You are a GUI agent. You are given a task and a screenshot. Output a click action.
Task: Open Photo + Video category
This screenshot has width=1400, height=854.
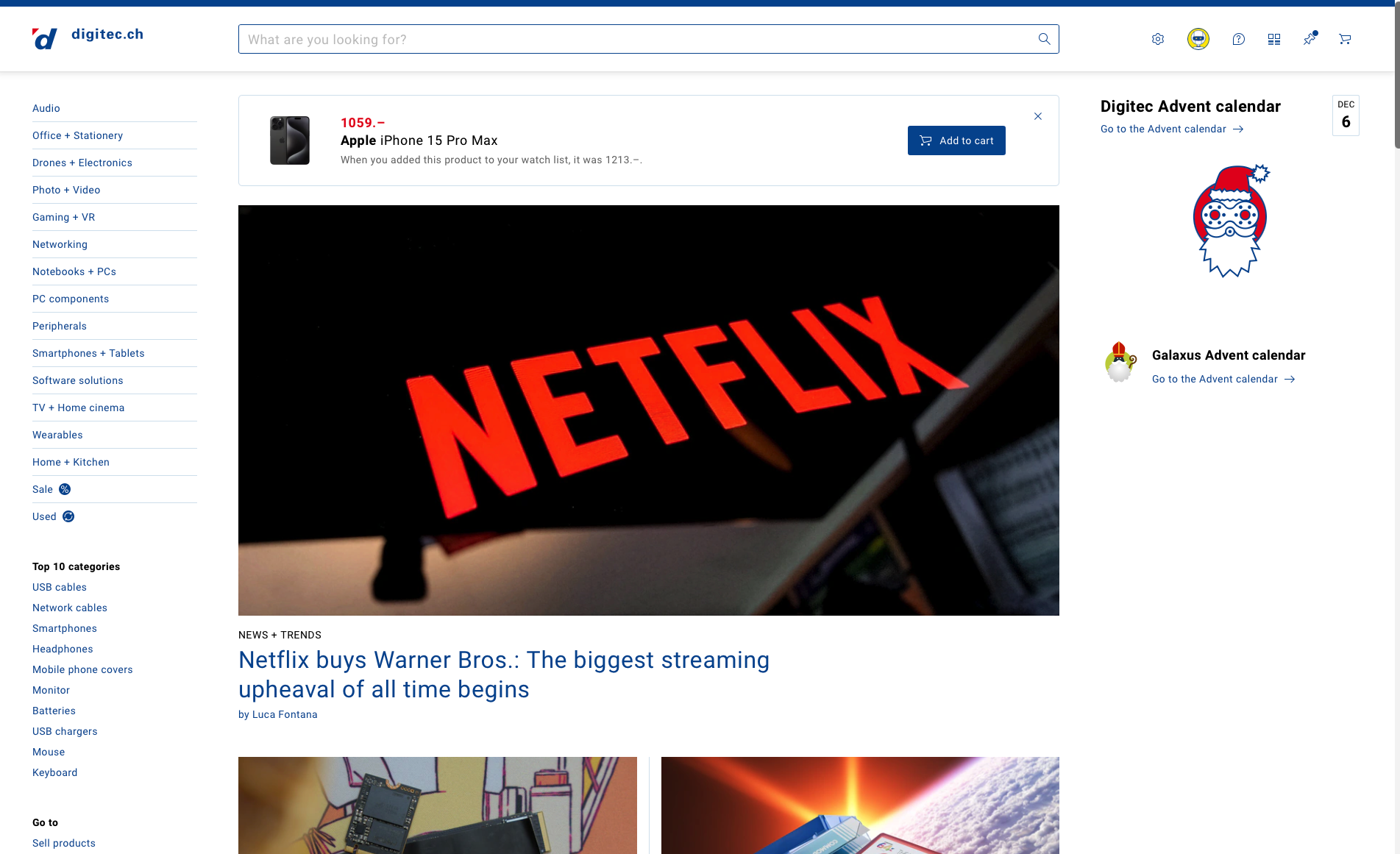click(x=66, y=190)
